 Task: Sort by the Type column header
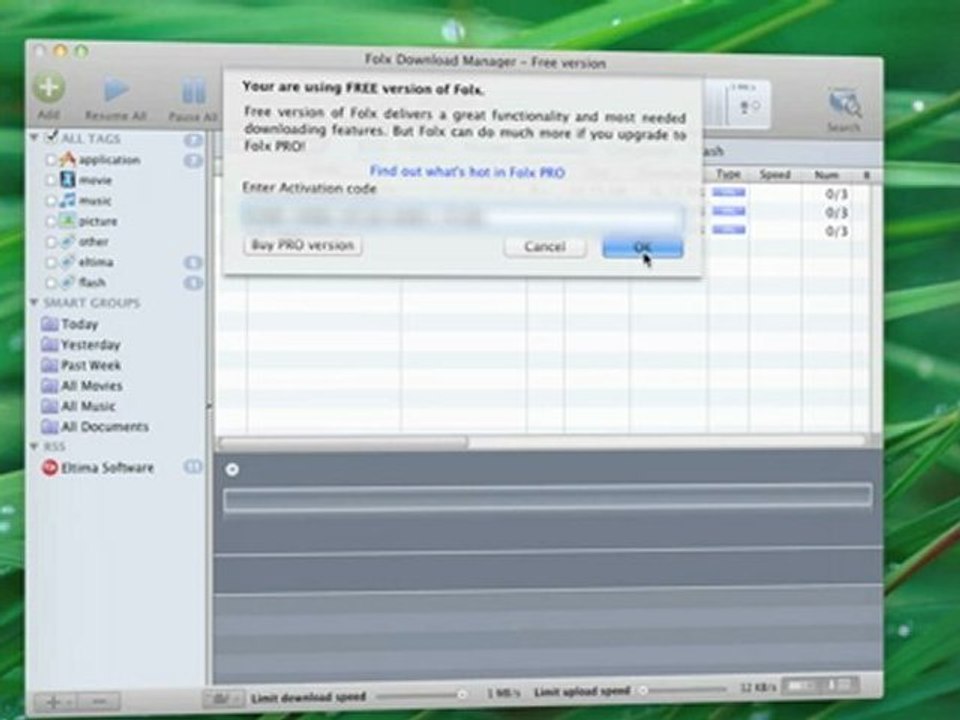point(729,174)
